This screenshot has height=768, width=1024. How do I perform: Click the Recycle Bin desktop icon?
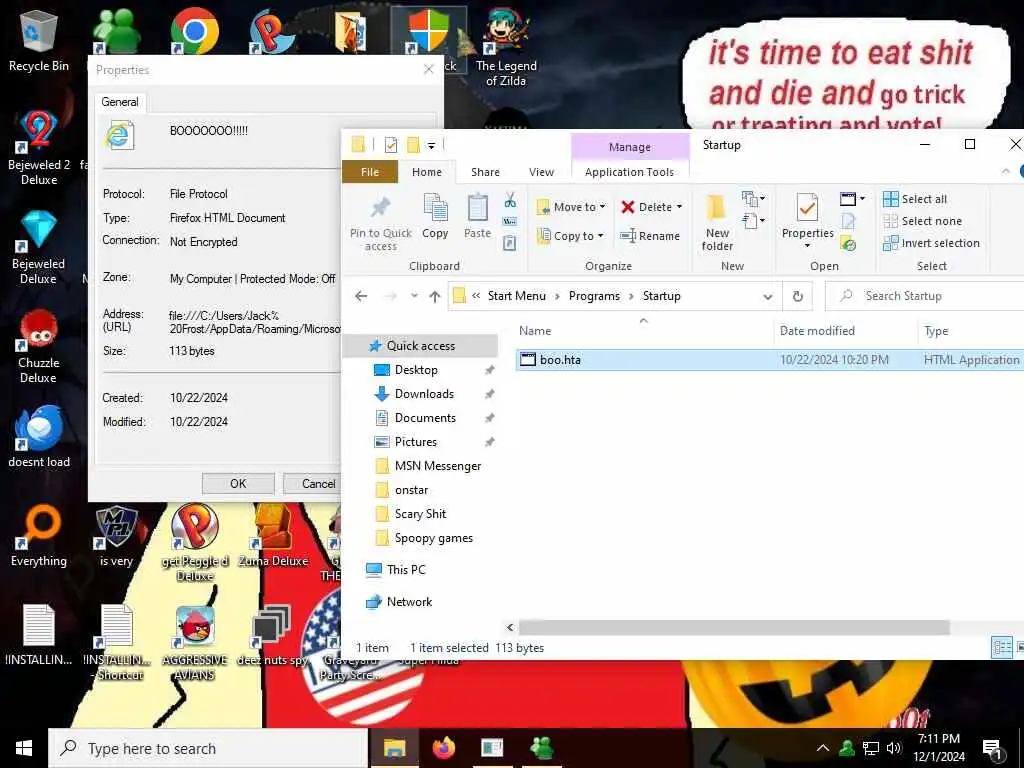pyautogui.click(x=39, y=42)
